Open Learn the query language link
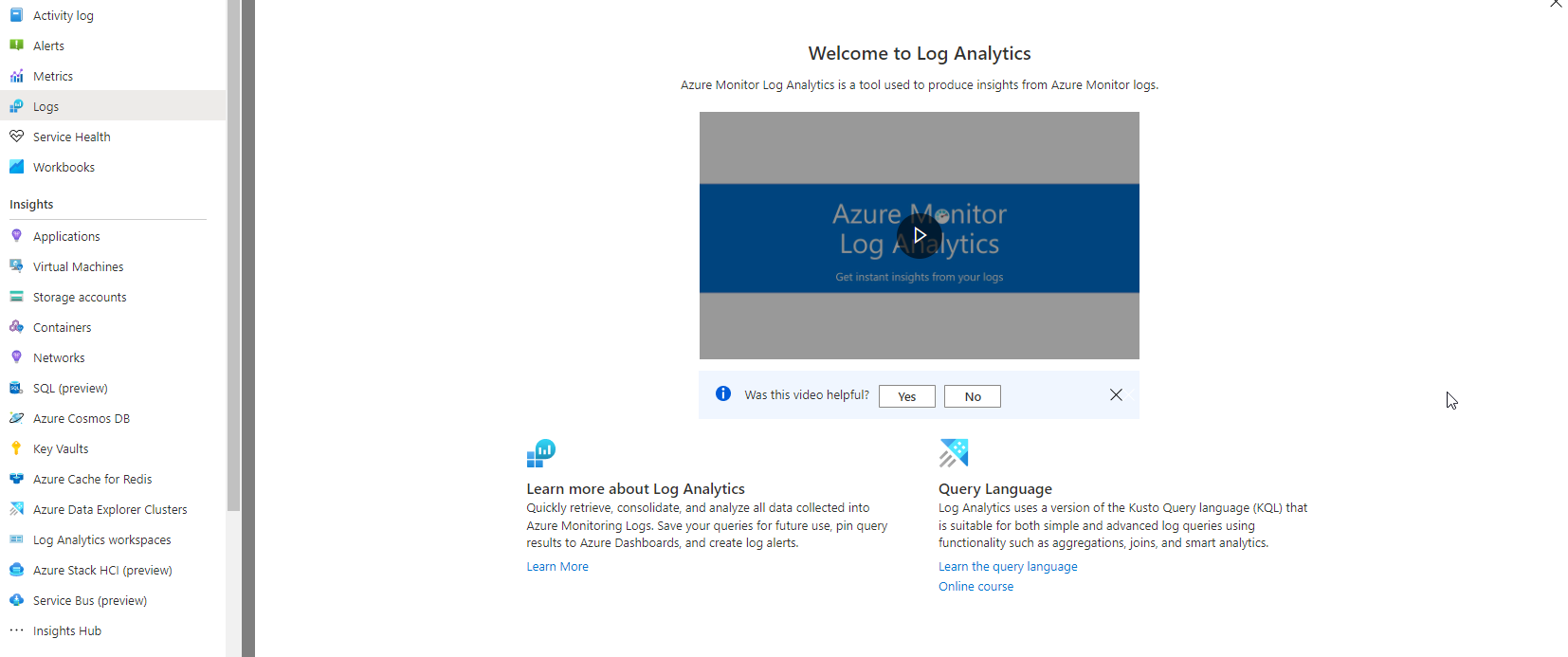1568x657 pixels. (1008, 566)
